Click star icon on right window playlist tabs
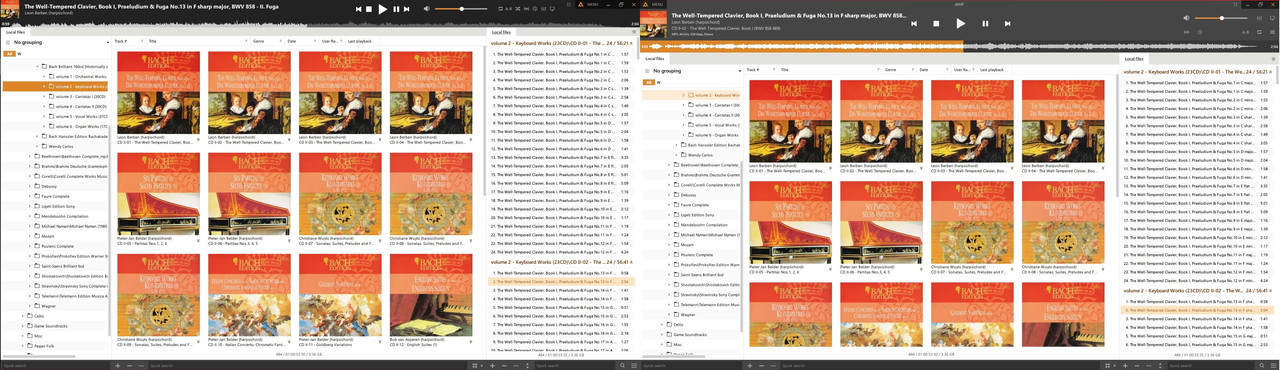The height and width of the screenshot is (370, 1280). pyautogui.click(x=1273, y=58)
